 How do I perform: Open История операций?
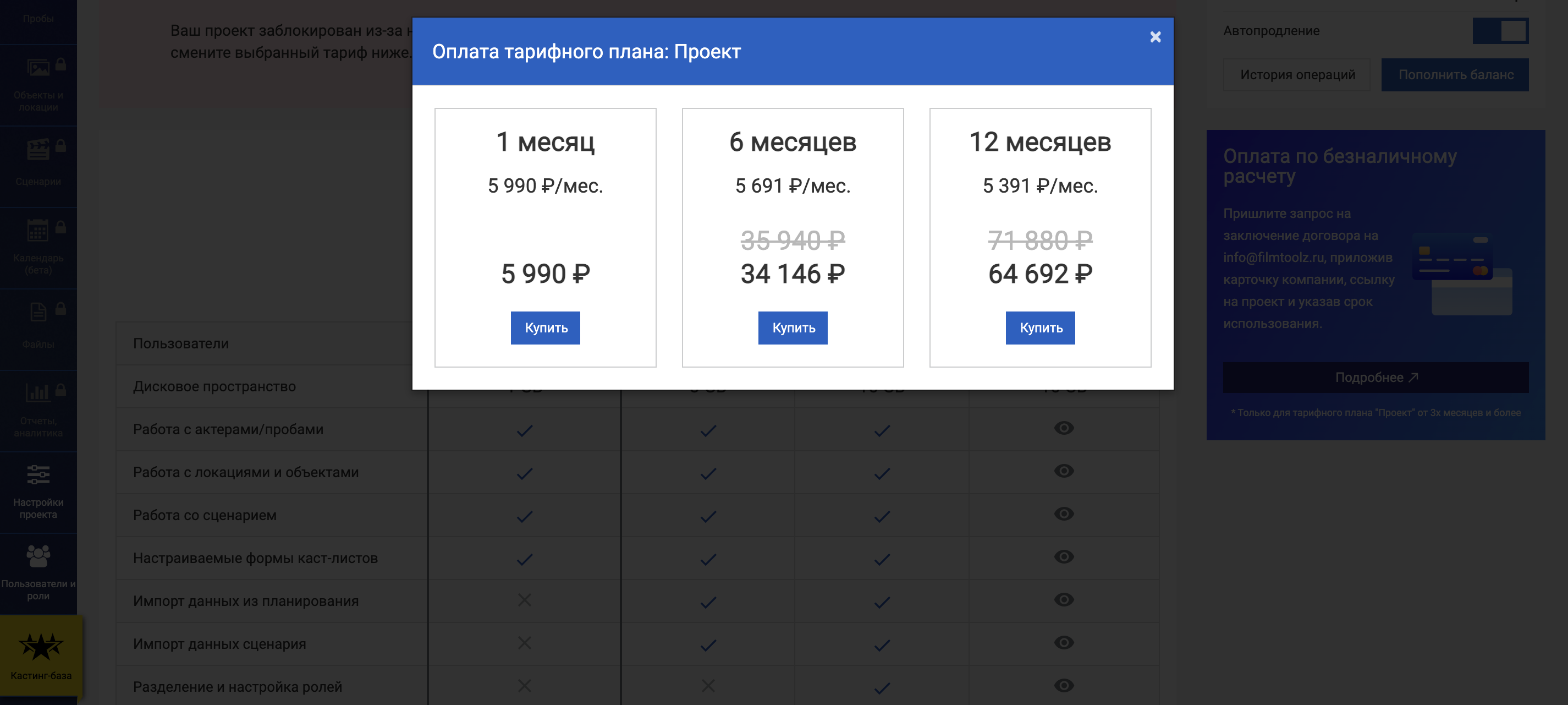[x=1297, y=75]
